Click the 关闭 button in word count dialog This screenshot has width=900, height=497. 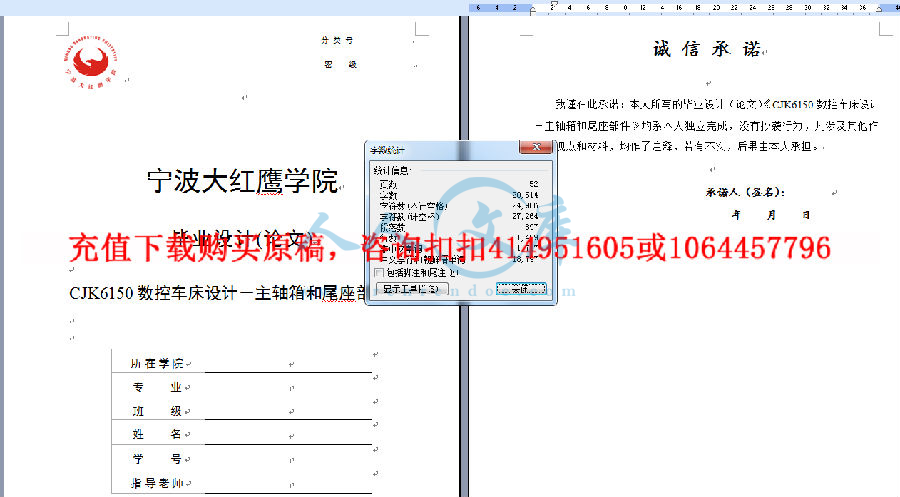[x=521, y=289]
